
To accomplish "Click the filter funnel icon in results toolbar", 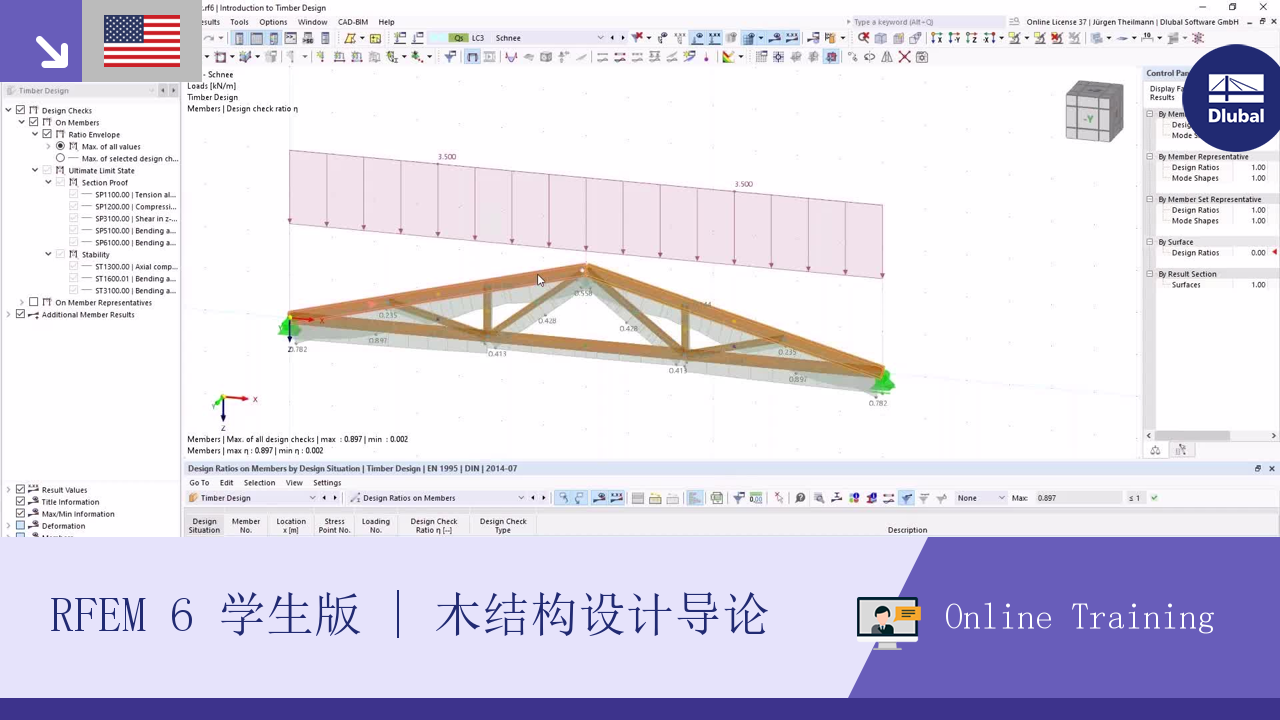I will click(x=739, y=498).
